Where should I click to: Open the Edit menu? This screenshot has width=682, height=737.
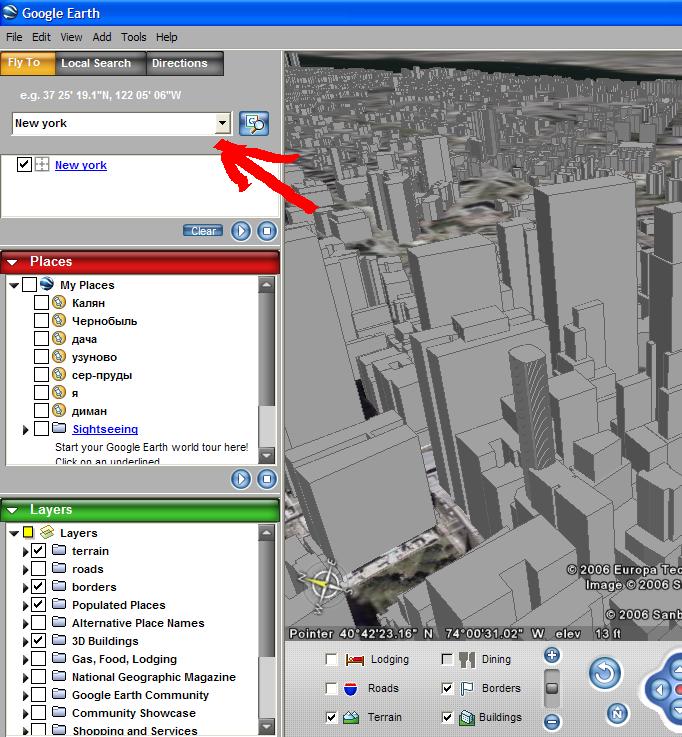point(41,37)
